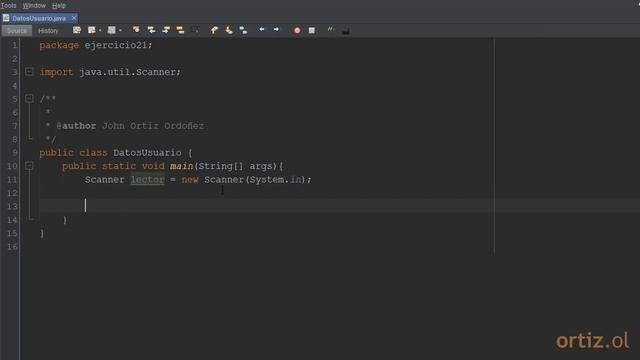Open the Tools menu
The height and width of the screenshot is (360, 640).
8,6
